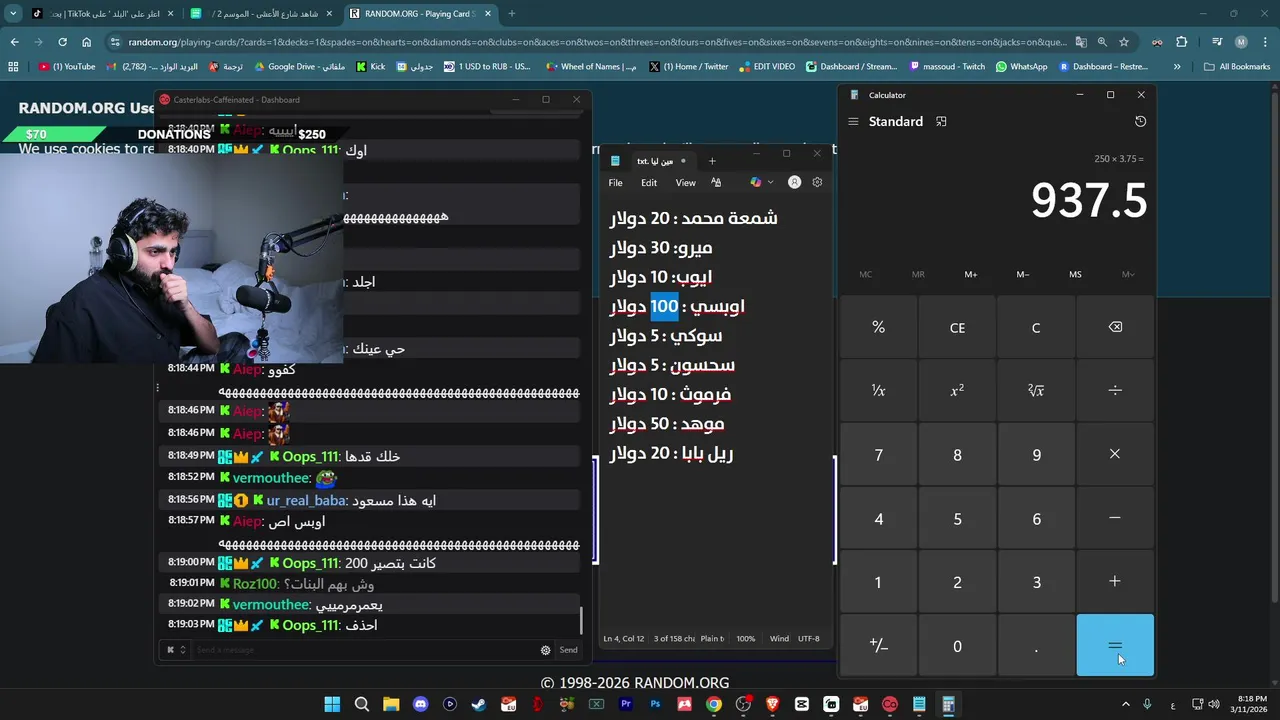Viewport: 1280px width, 720px height.
Task: Click UTF-8 encoding in Notepad status bar
Action: click(x=808, y=638)
